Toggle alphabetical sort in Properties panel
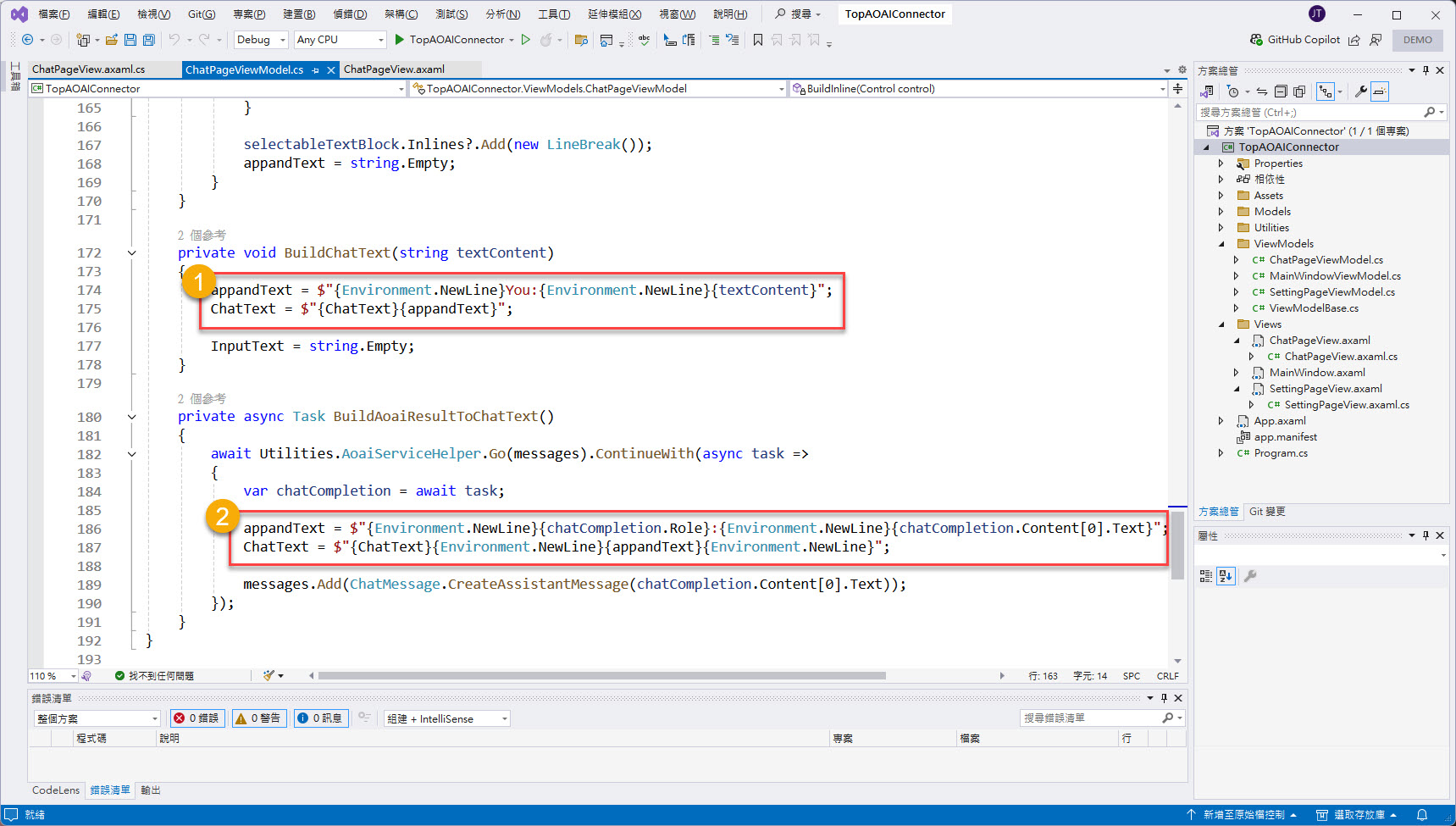The image size is (1456, 826). 1226,576
